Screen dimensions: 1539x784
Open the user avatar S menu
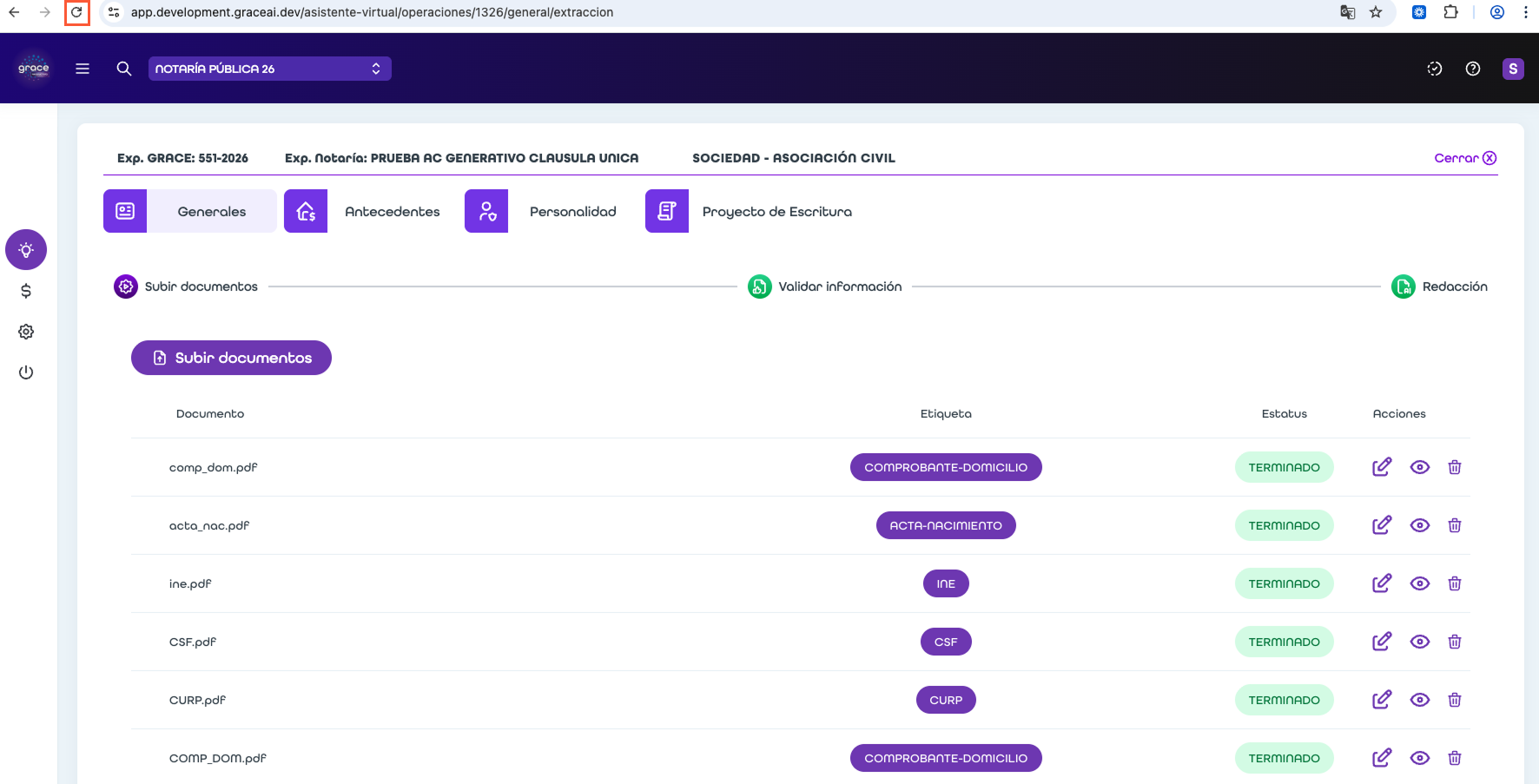coord(1513,69)
